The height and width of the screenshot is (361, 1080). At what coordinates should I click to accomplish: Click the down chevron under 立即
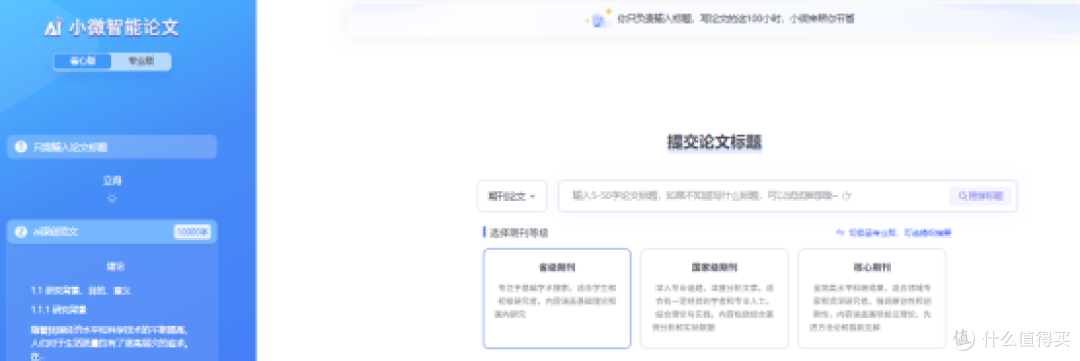[x=112, y=198]
